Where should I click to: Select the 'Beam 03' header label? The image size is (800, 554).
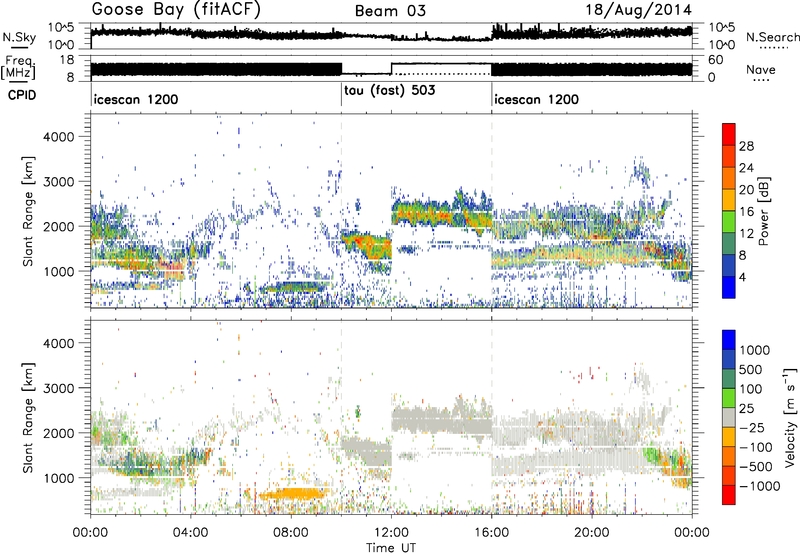coord(390,11)
